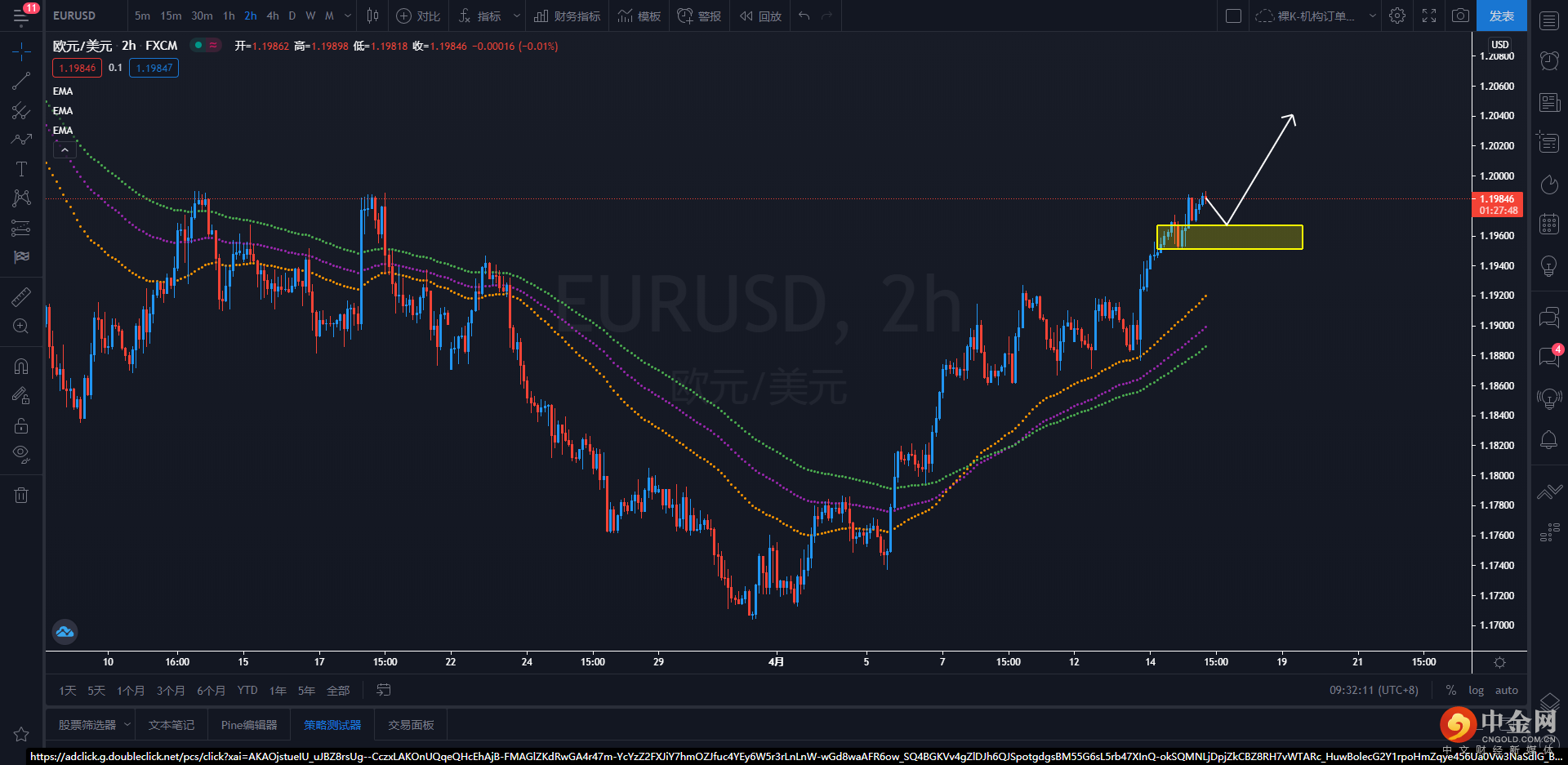The image size is (1568, 765).
Task: Open the calendar panel in right sidebar
Action: [x=1549, y=224]
